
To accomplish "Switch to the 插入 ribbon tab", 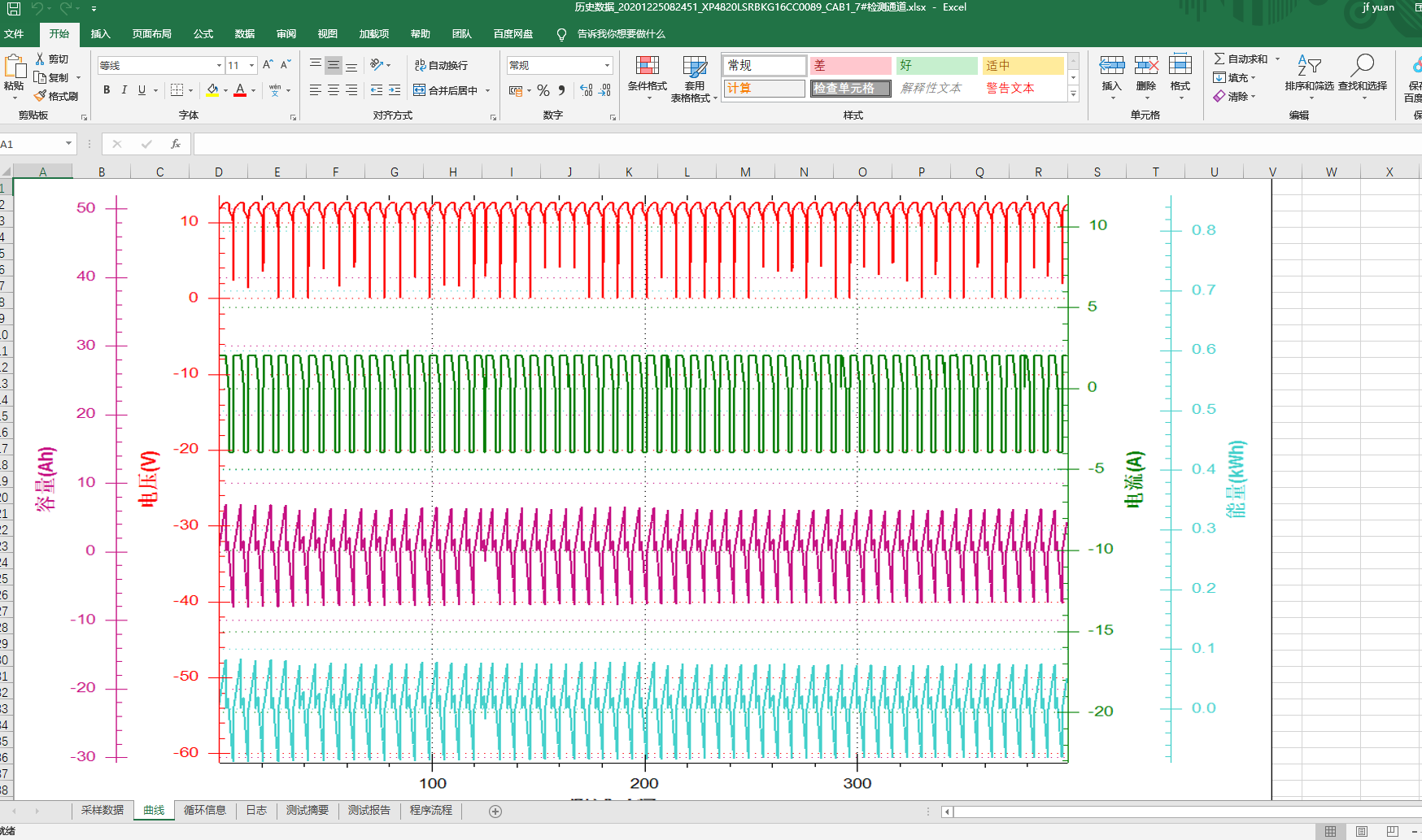I will 100,34.
